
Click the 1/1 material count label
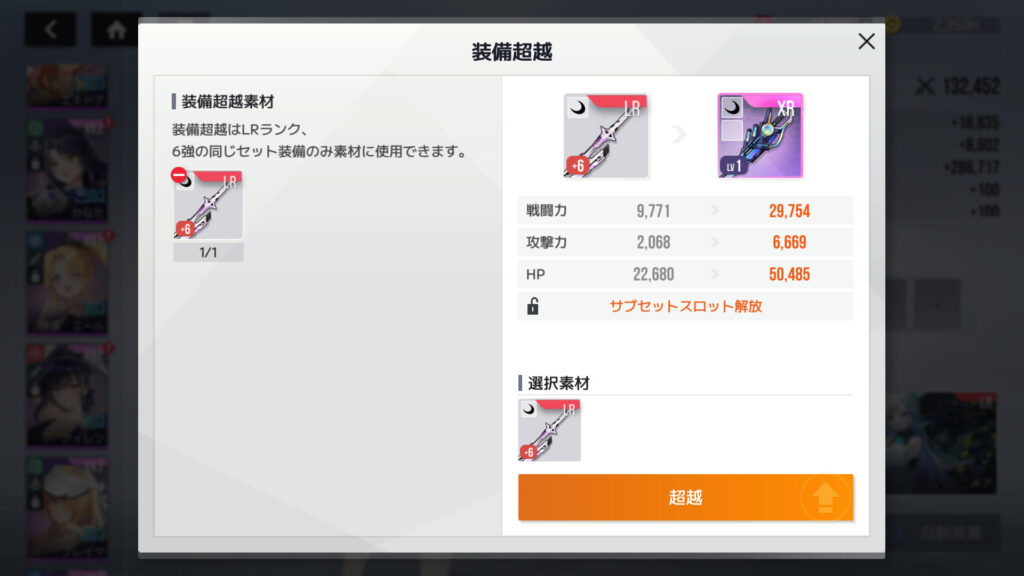208,252
